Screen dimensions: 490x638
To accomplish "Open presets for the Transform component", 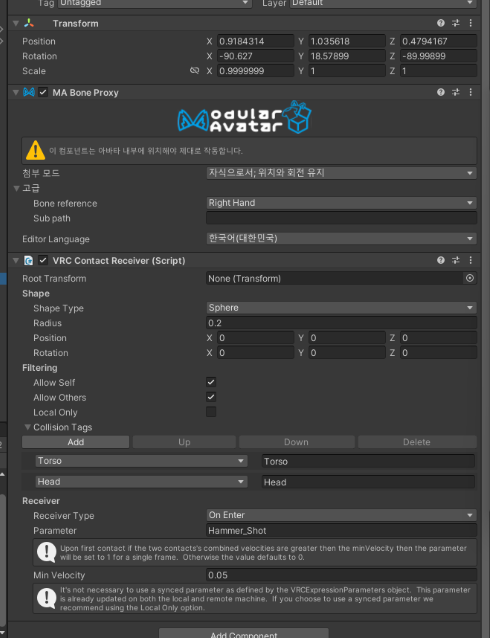I will tap(455, 23).
